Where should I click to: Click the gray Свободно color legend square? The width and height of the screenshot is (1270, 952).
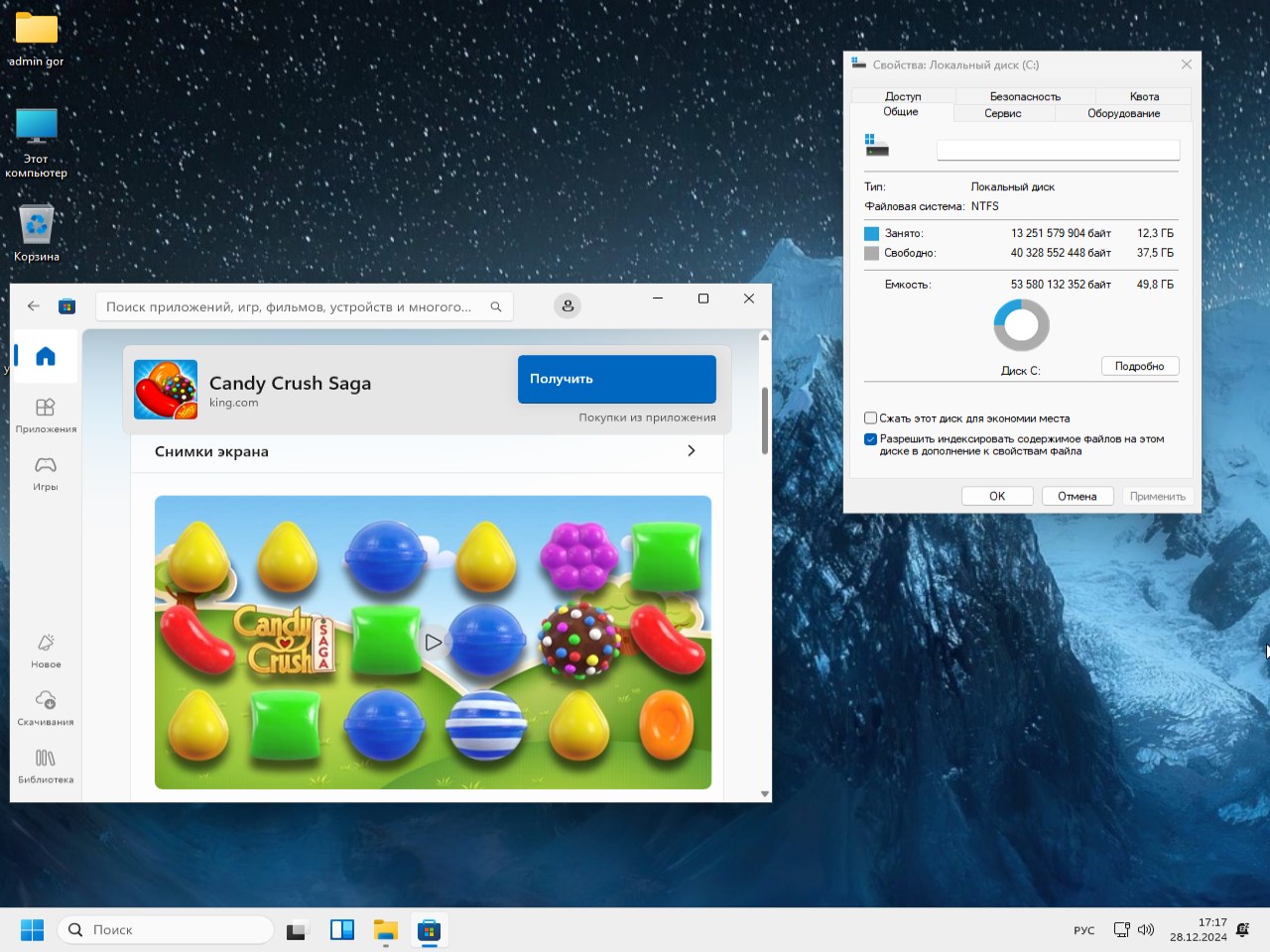click(871, 254)
